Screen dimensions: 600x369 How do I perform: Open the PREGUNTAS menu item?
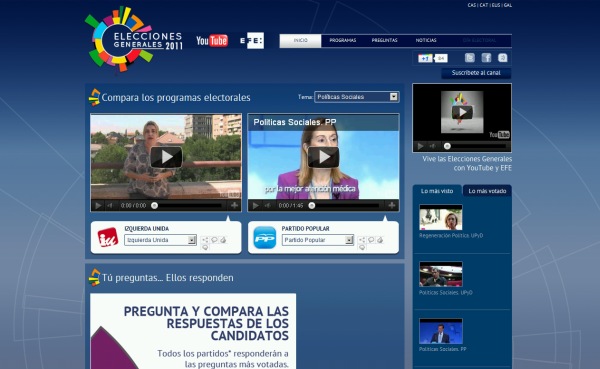pos(385,41)
